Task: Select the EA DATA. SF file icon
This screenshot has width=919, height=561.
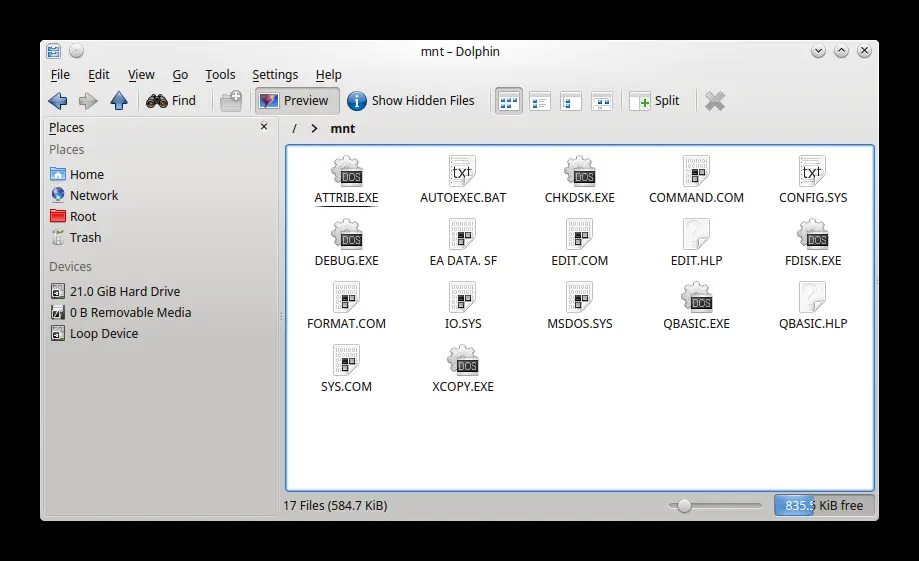Action: (x=462, y=234)
